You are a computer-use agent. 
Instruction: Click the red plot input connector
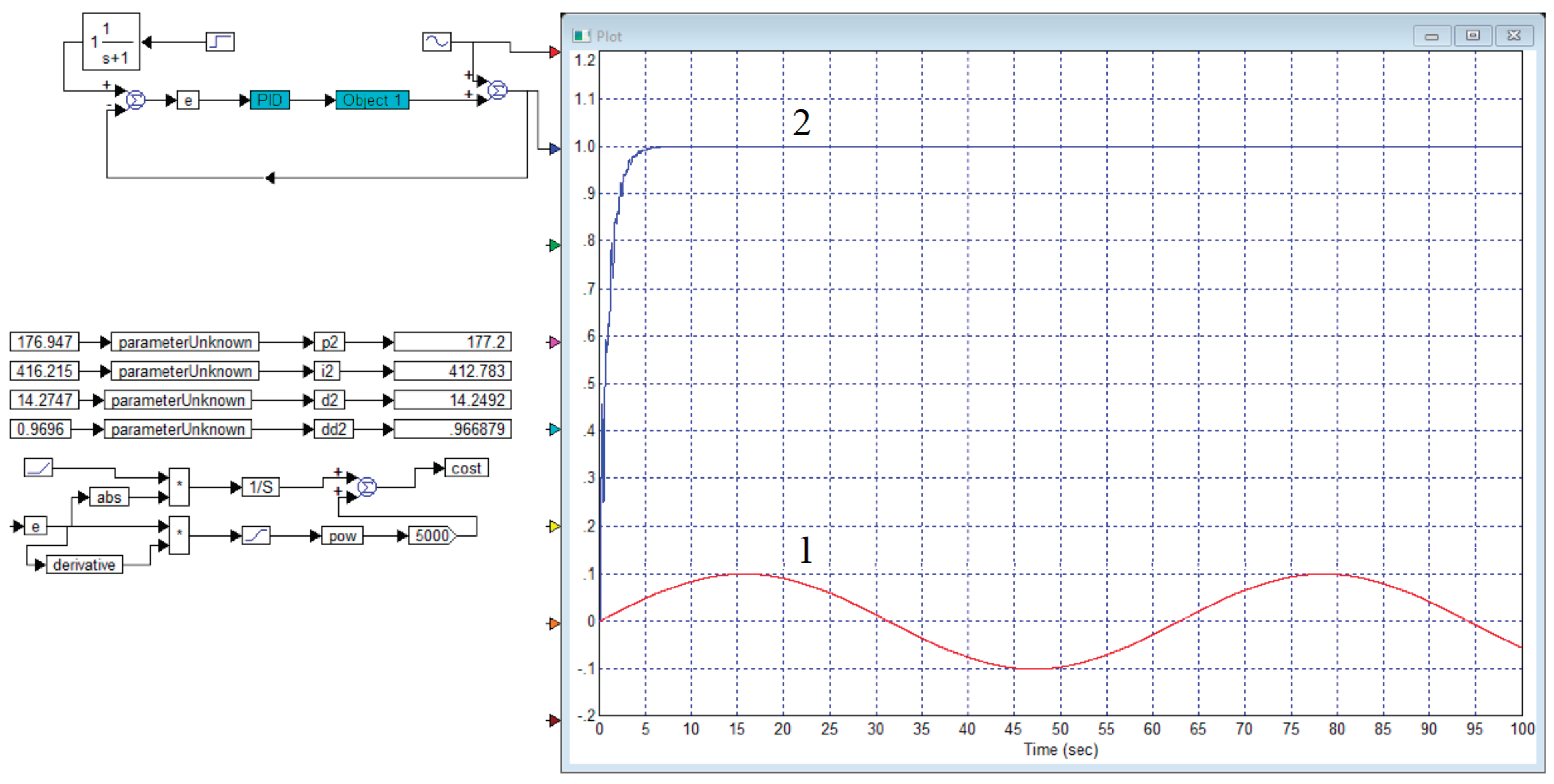[554, 52]
